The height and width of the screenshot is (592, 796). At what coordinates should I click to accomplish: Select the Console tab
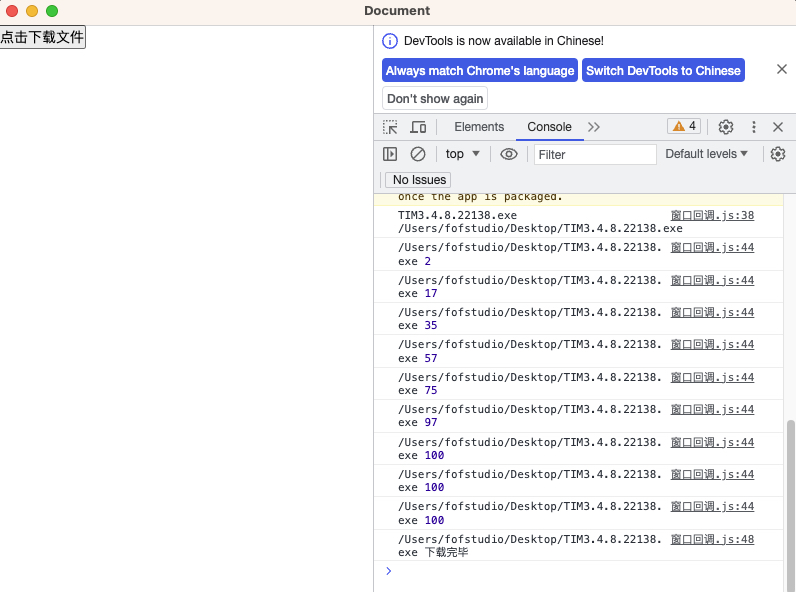click(x=549, y=127)
